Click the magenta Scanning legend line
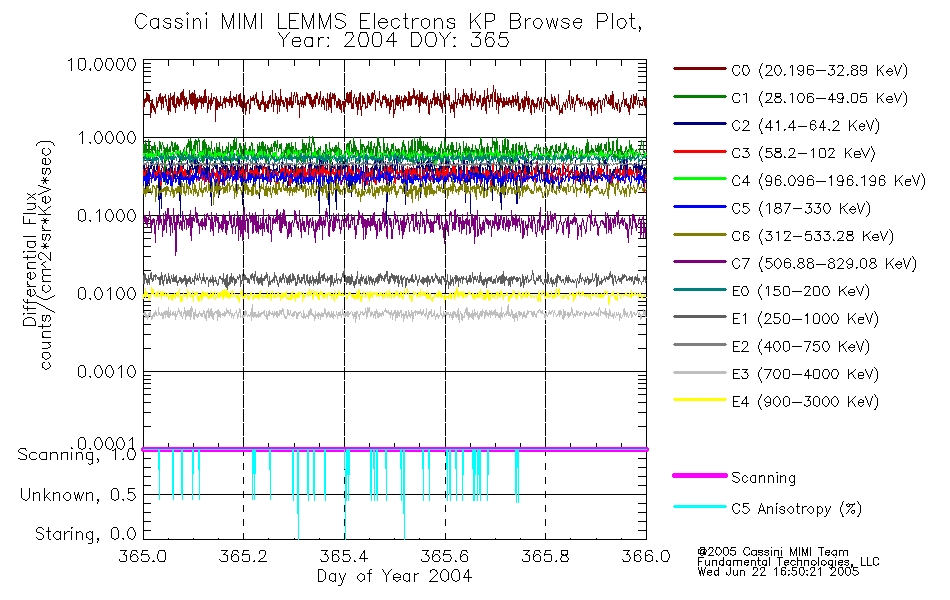 [699, 476]
